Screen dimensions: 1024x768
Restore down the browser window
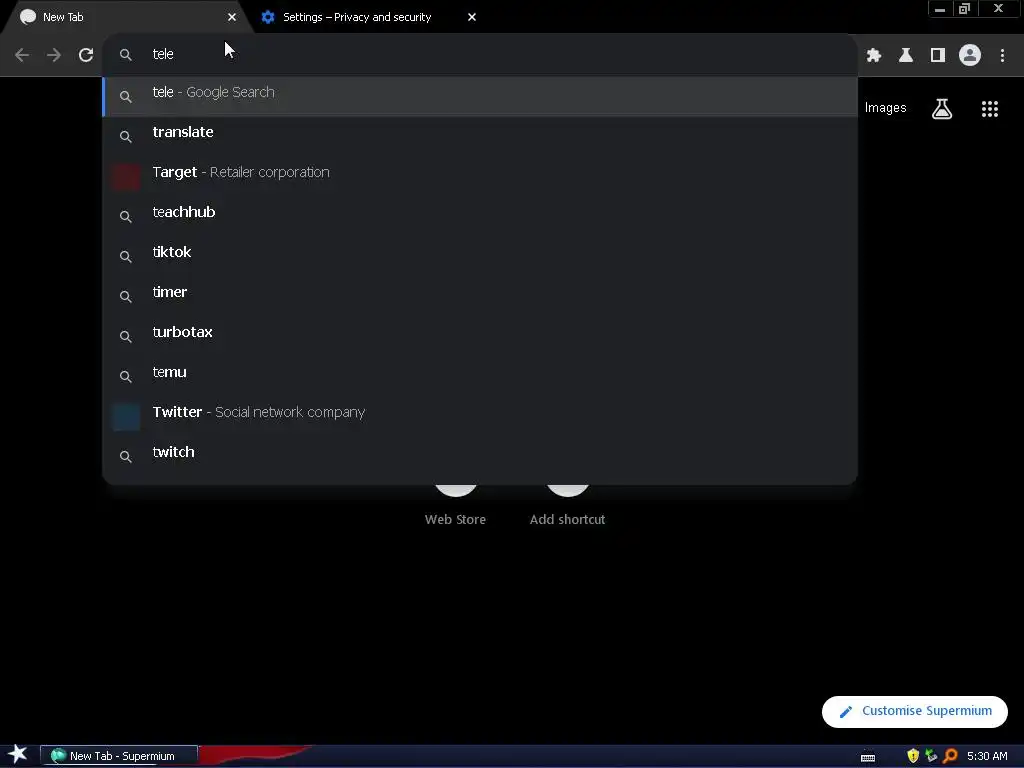click(964, 8)
